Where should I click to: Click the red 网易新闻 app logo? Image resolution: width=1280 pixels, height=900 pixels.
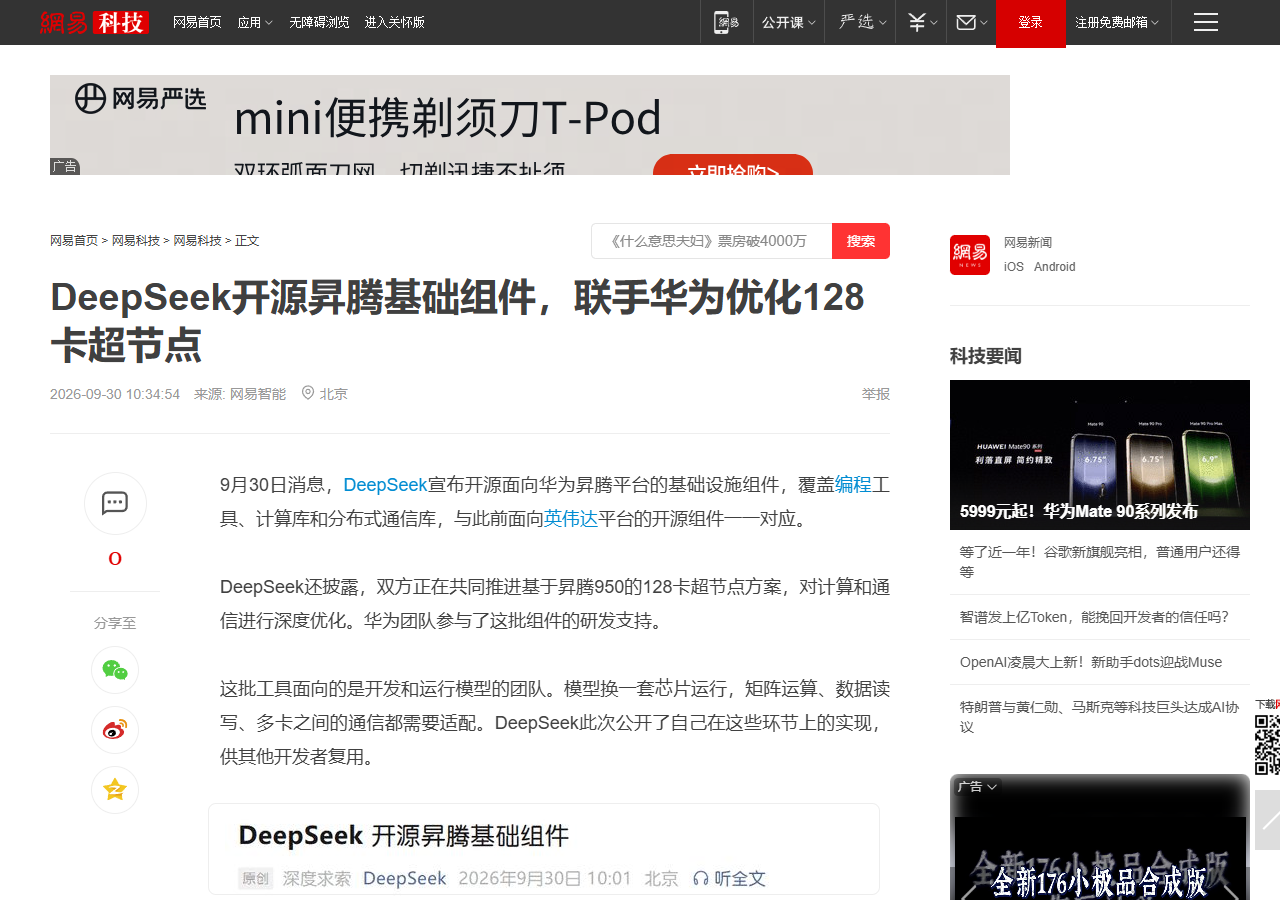(970, 255)
